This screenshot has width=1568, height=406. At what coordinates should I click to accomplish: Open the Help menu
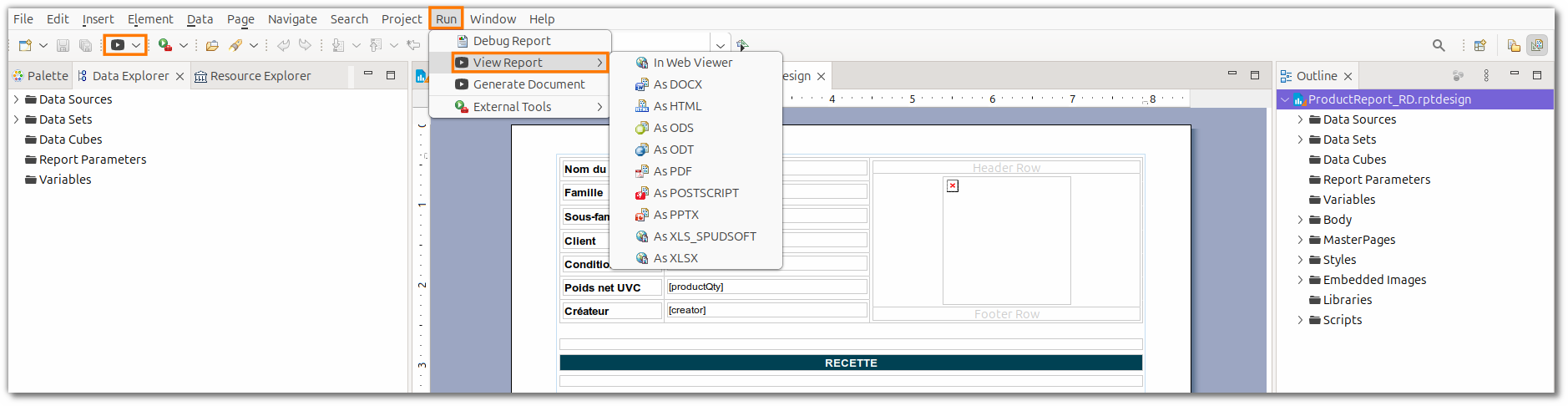(x=542, y=18)
